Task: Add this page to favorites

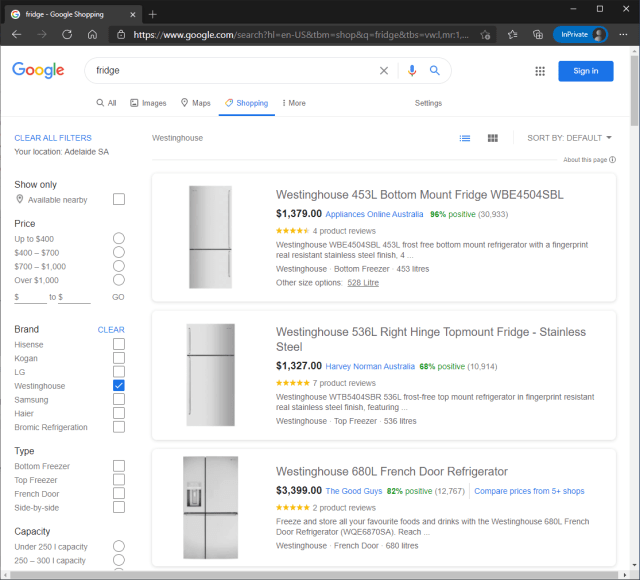Action: 485,35
